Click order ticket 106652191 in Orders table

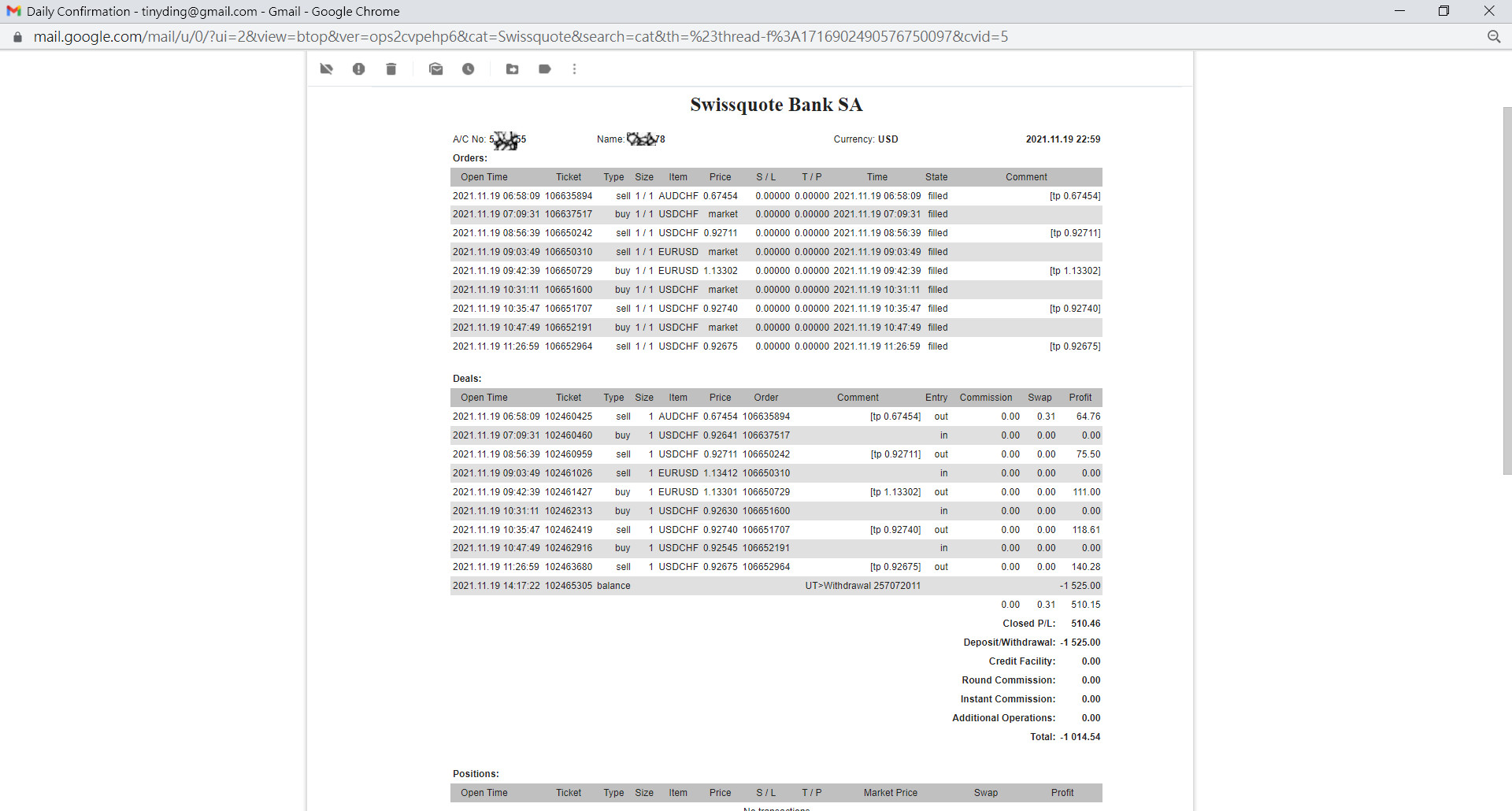[x=569, y=328]
